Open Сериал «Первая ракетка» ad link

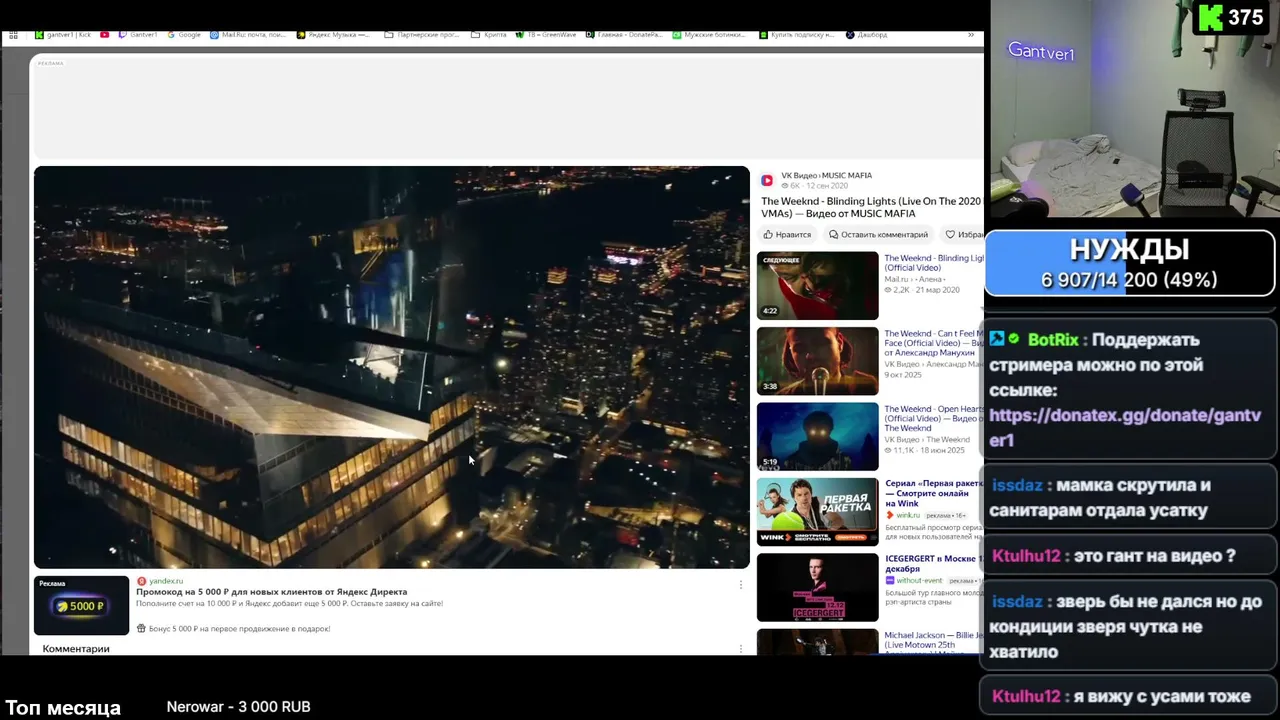pyautogui.click(x=934, y=493)
